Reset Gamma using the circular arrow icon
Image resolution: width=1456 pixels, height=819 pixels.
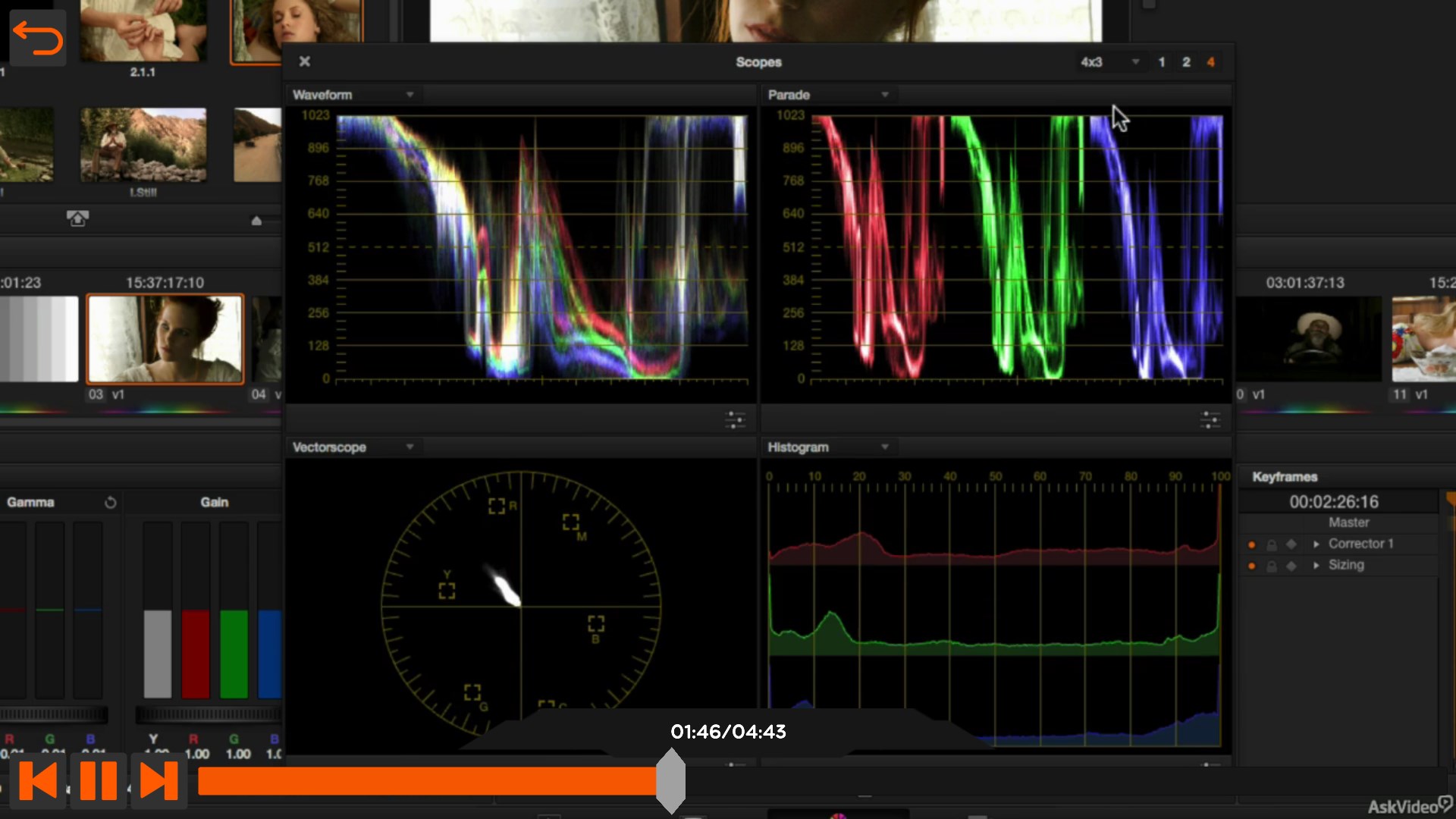tap(111, 503)
